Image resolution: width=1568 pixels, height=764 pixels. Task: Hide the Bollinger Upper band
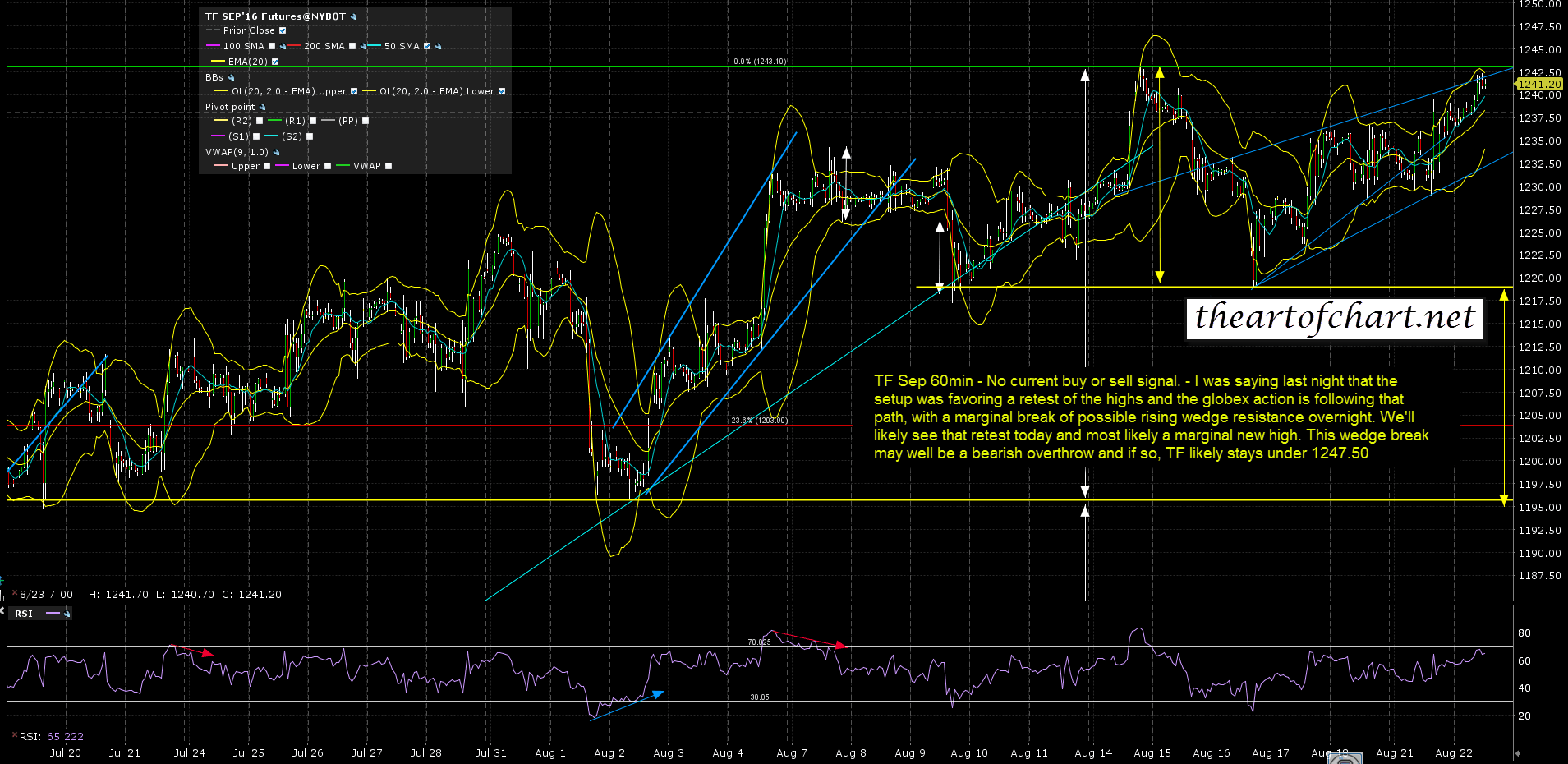point(354,91)
